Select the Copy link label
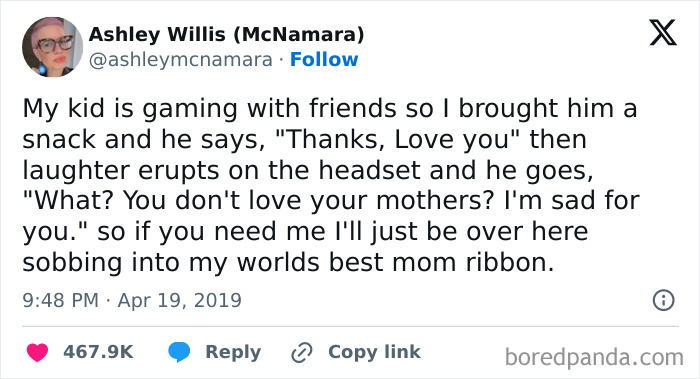This screenshot has height=379, width=700. 374,352
